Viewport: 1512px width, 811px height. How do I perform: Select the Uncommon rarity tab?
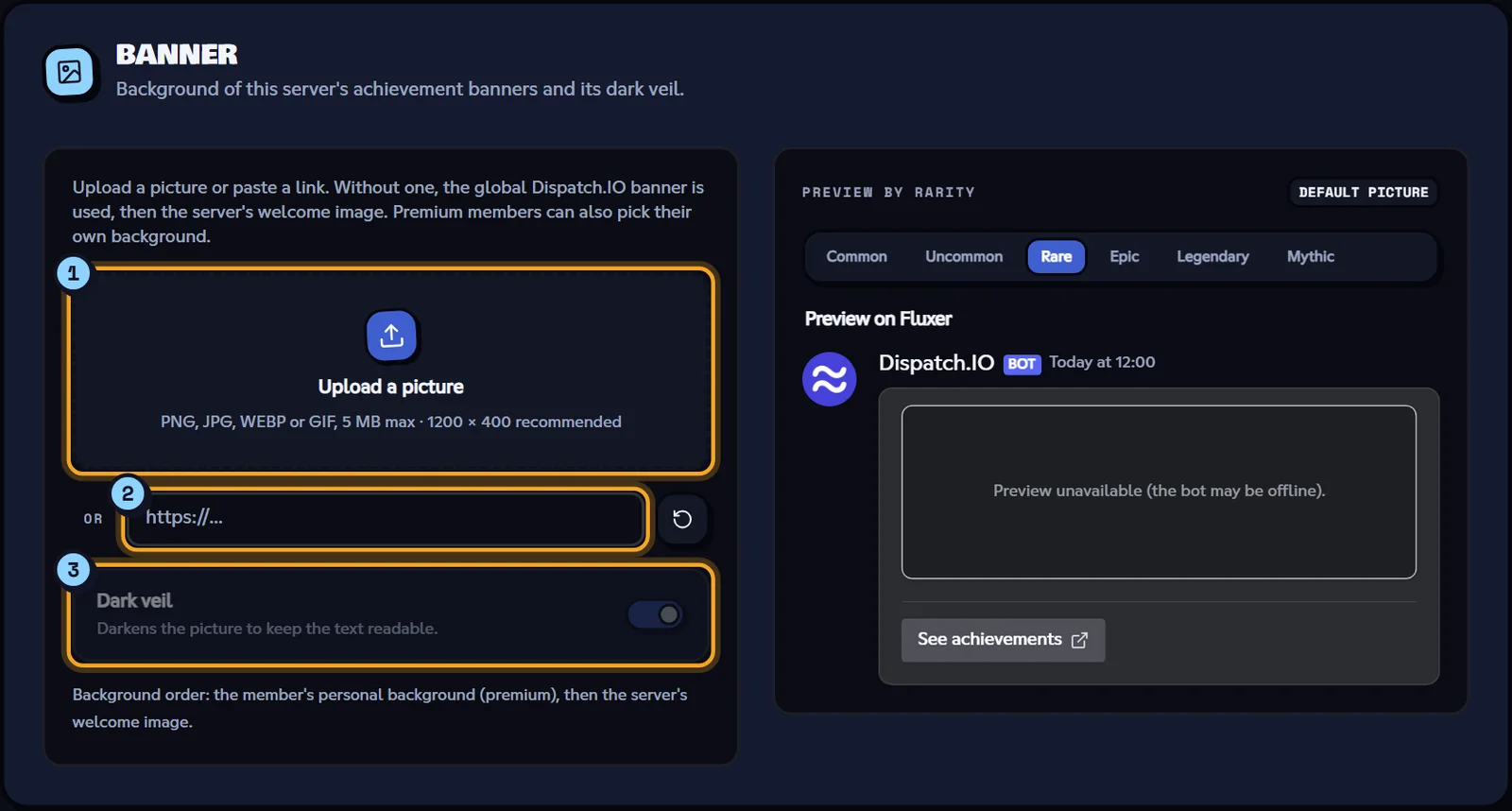coord(964,257)
